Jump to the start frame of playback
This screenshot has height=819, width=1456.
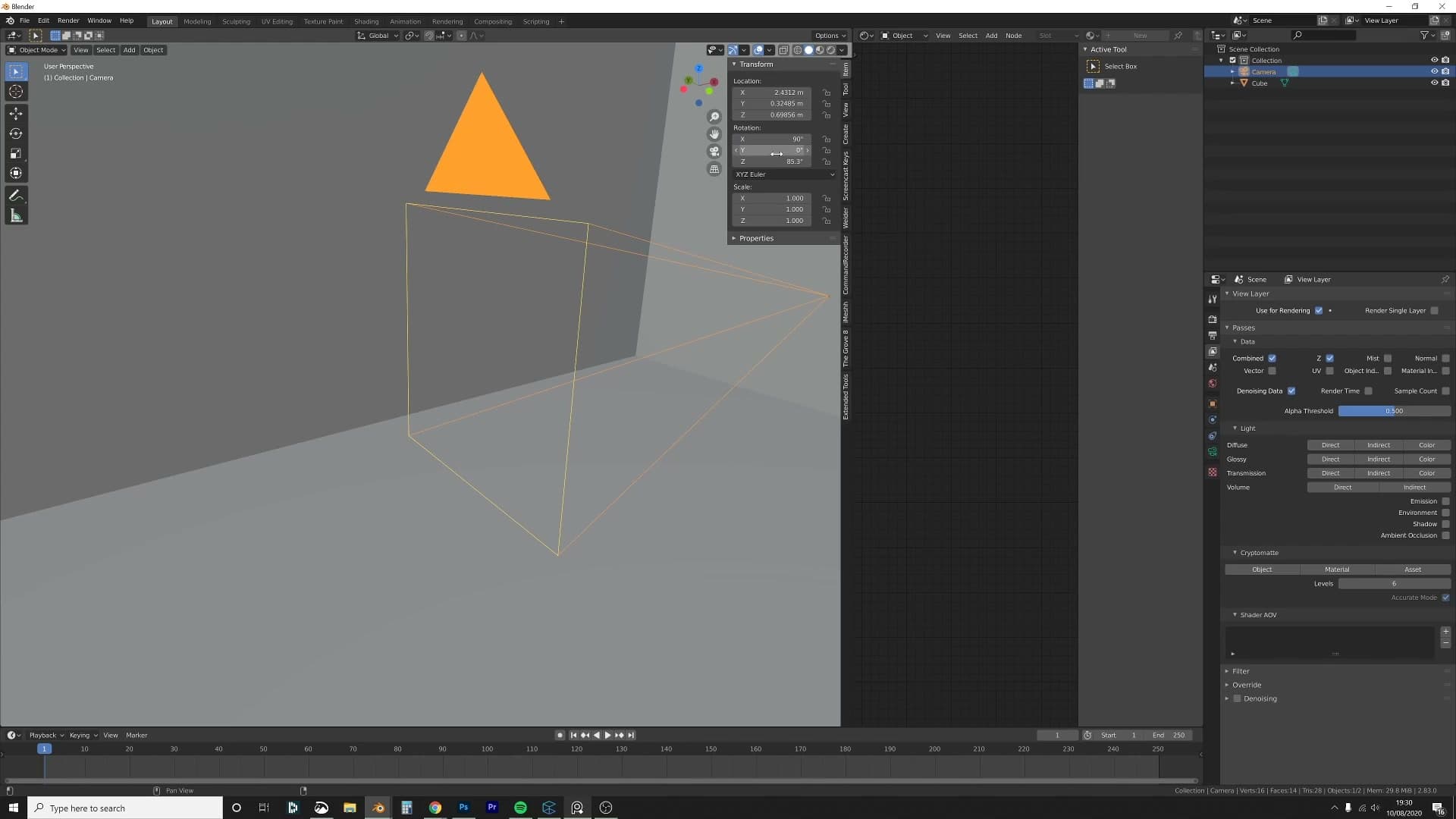tap(573, 735)
